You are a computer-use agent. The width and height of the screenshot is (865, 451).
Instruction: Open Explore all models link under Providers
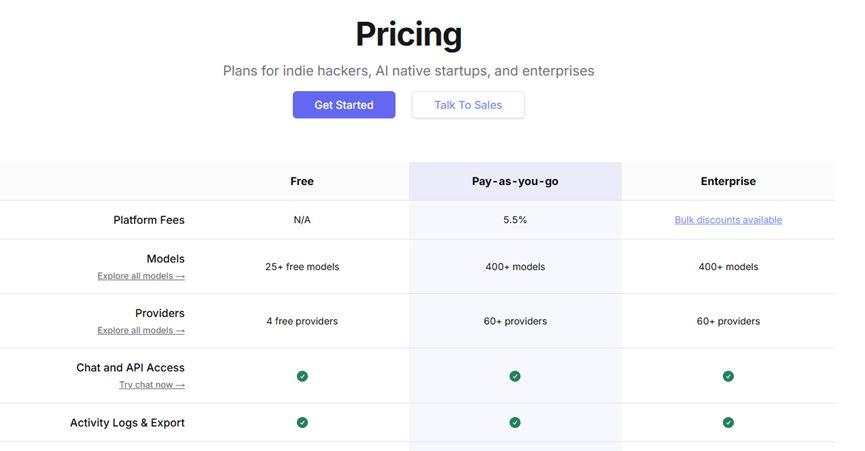141,330
